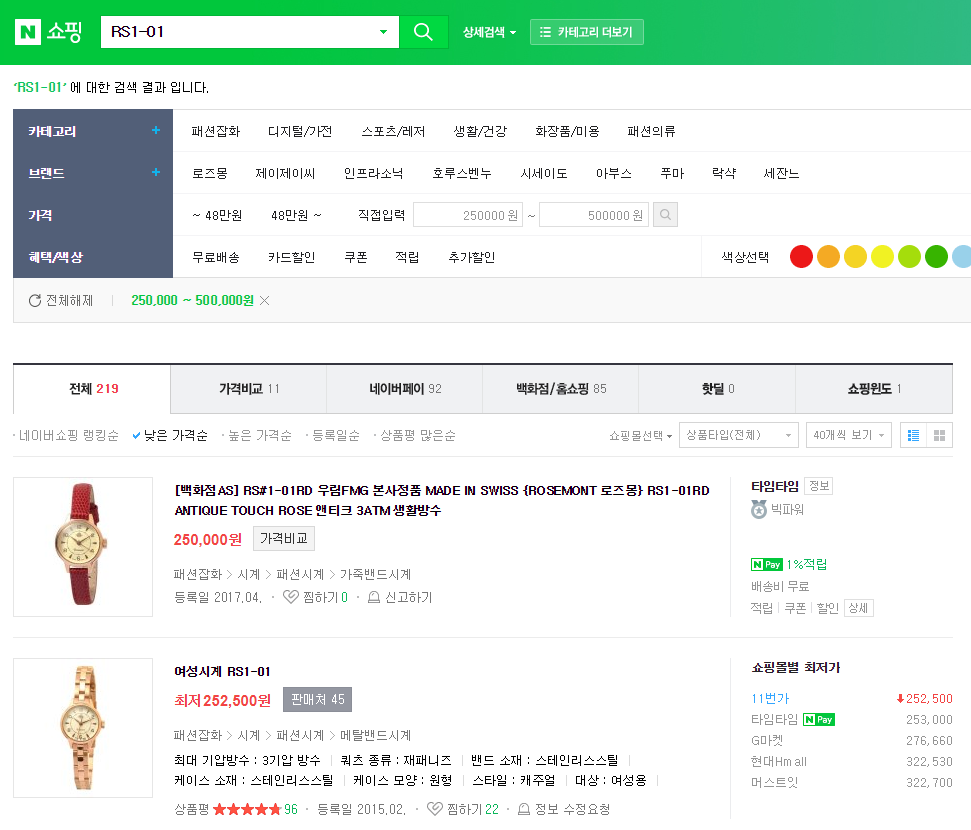
Task: Toggle the 추가할인 benefit filter
Action: coord(472,257)
